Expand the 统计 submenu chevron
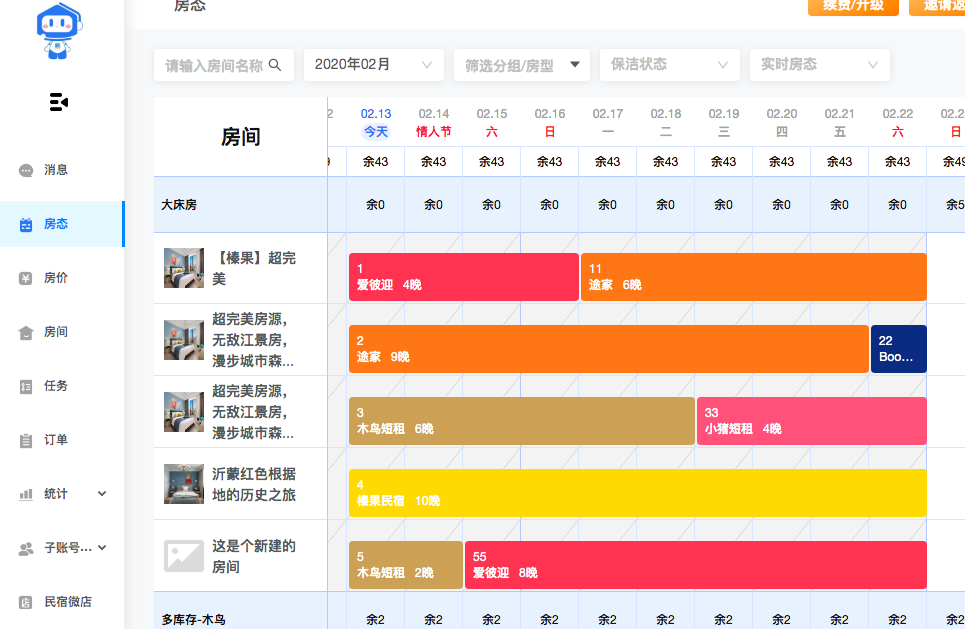Image resolution: width=965 pixels, height=629 pixels. point(102,494)
